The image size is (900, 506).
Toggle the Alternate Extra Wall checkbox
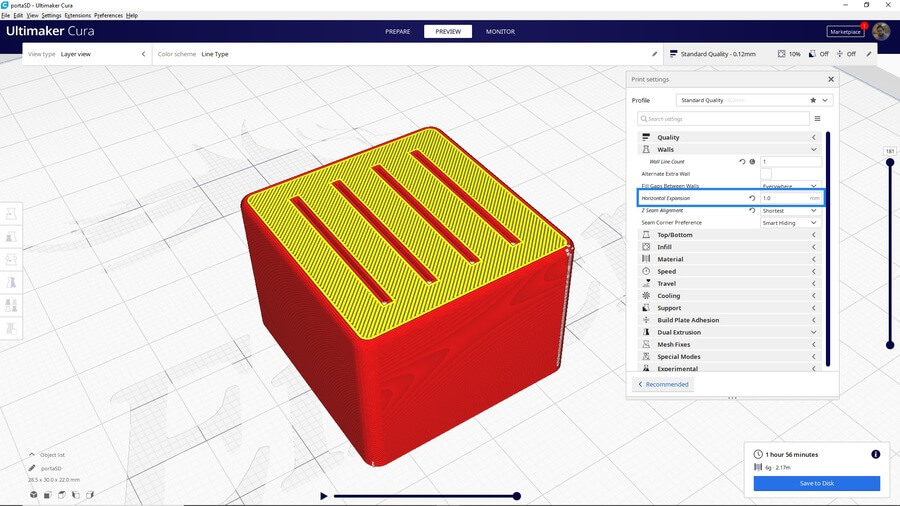click(x=766, y=174)
